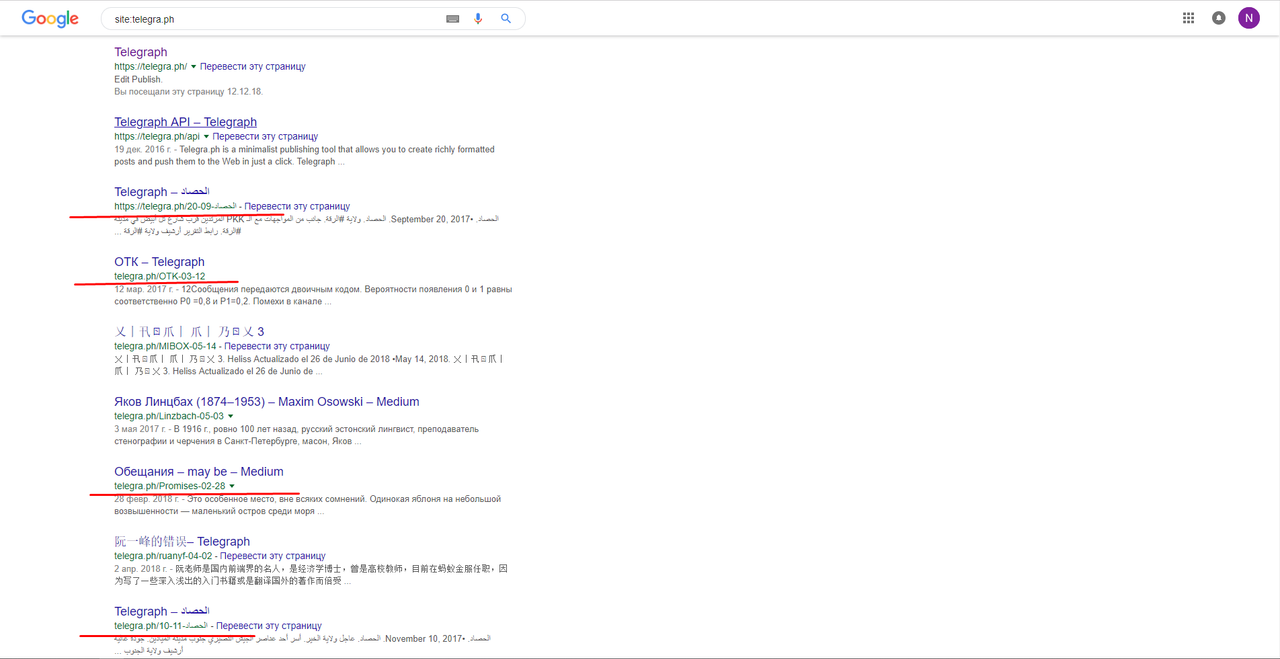Open Google notifications bell
This screenshot has height=659, width=1280.
tap(1219, 18)
